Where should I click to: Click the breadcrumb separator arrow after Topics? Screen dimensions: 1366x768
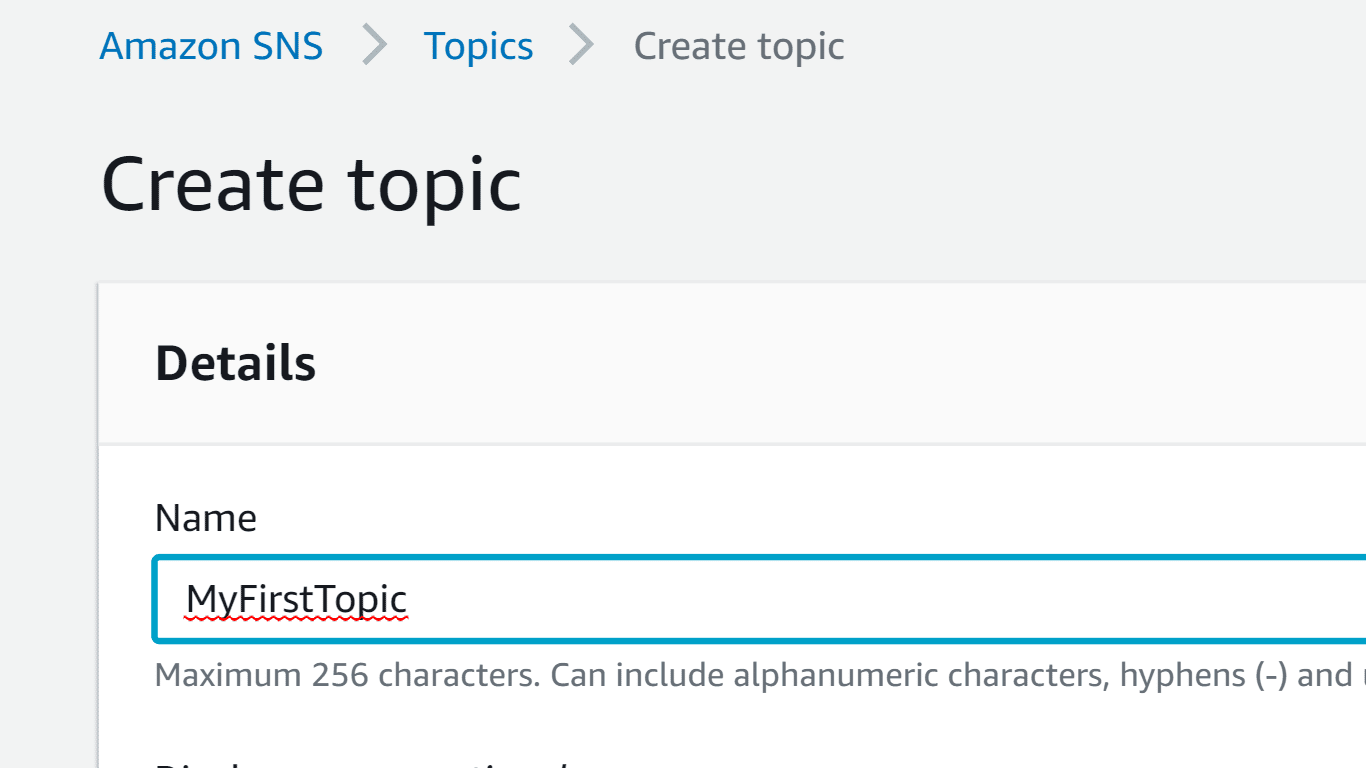[x=582, y=45]
